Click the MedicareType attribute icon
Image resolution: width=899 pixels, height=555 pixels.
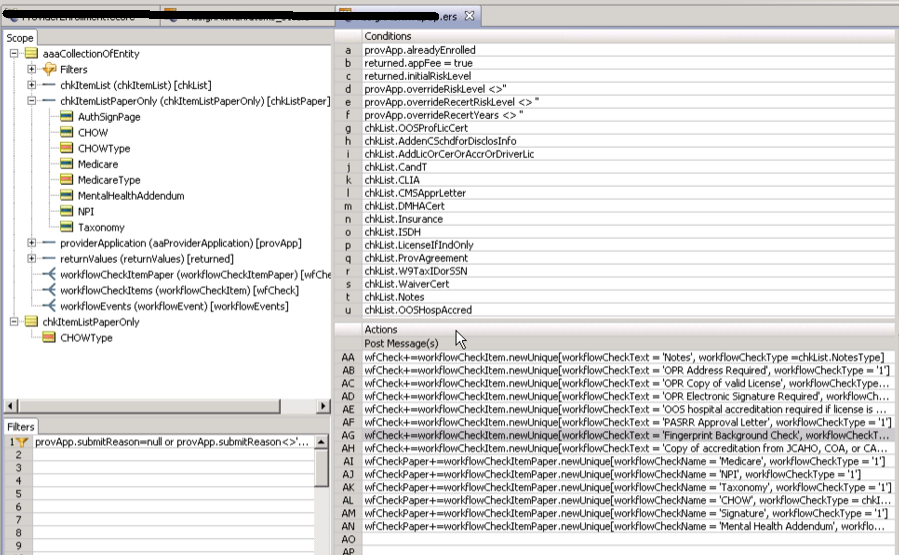[67, 179]
